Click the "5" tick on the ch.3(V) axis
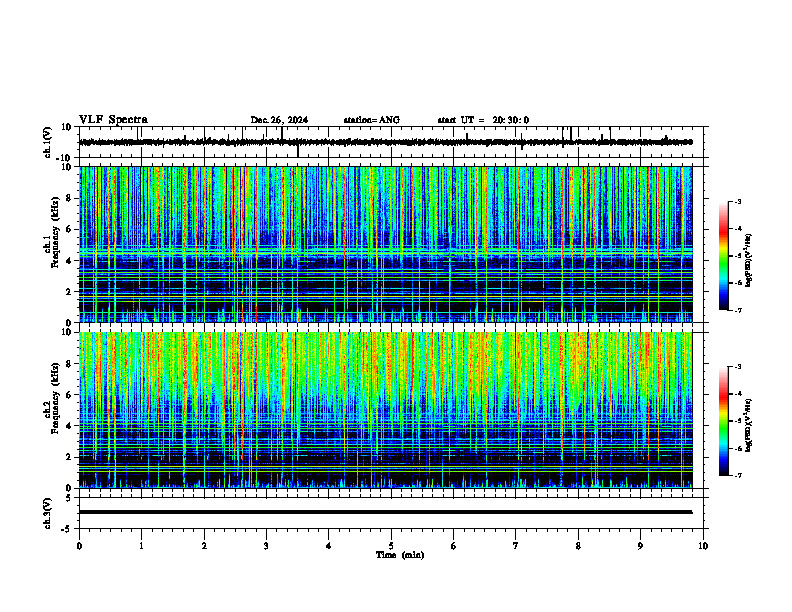Screen dimensions: 792x612 coord(70,498)
